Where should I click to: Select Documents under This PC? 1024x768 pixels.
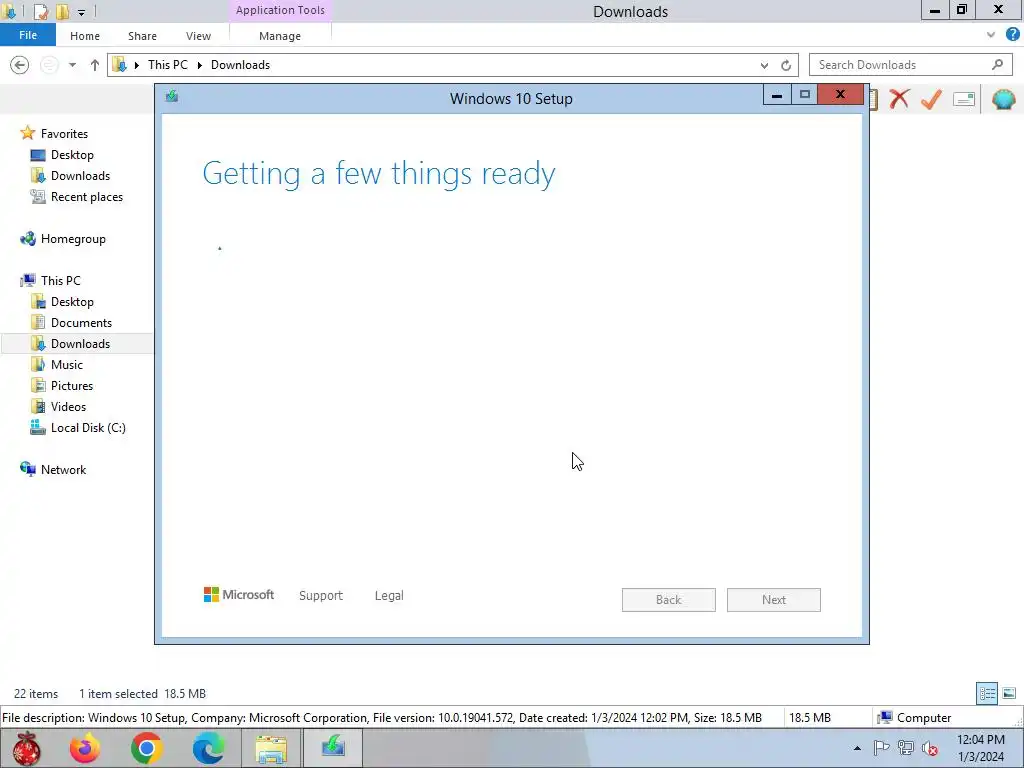click(81, 323)
